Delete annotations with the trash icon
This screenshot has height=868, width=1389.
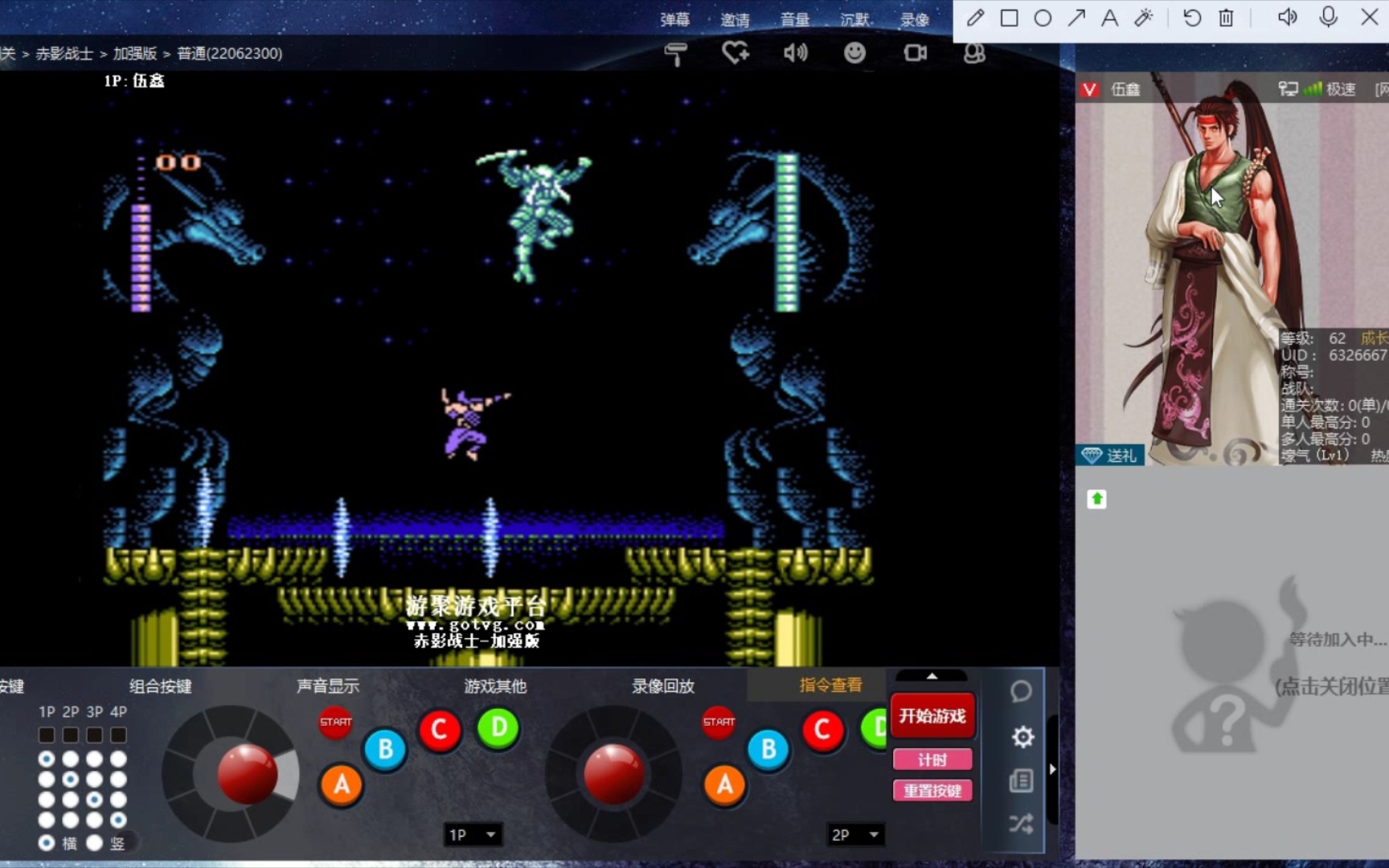(x=1226, y=18)
